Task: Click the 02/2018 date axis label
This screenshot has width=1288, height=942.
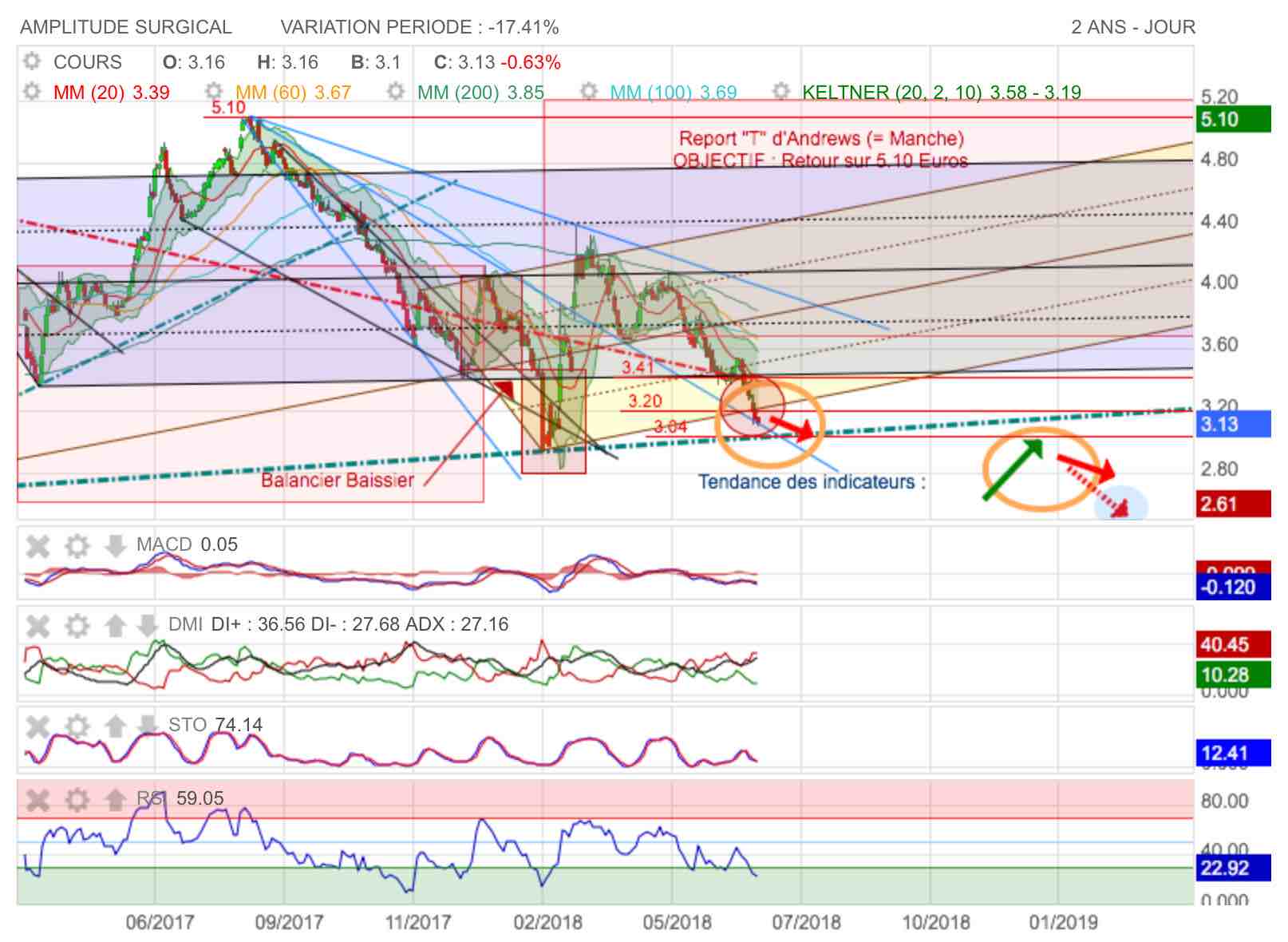Action: point(547,923)
